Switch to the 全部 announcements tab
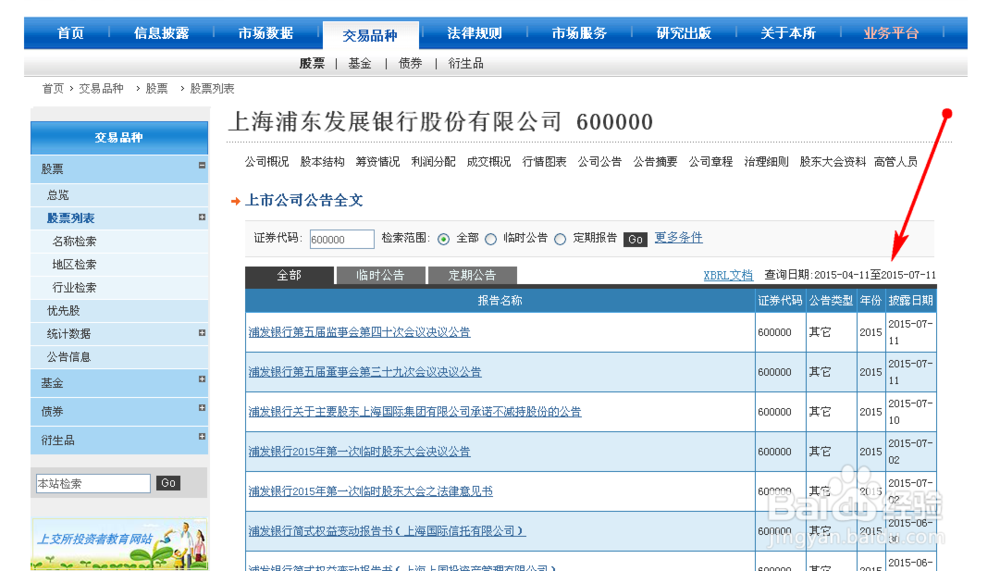The image size is (1000, 571). point(290,275)
